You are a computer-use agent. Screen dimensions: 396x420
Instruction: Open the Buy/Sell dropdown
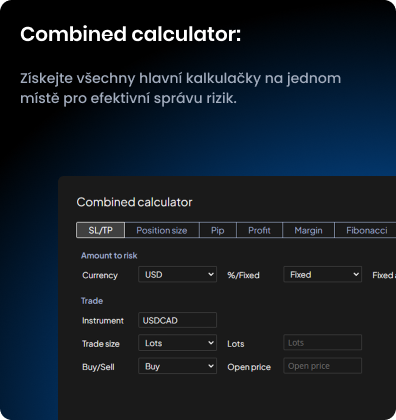tap(177, 366)
